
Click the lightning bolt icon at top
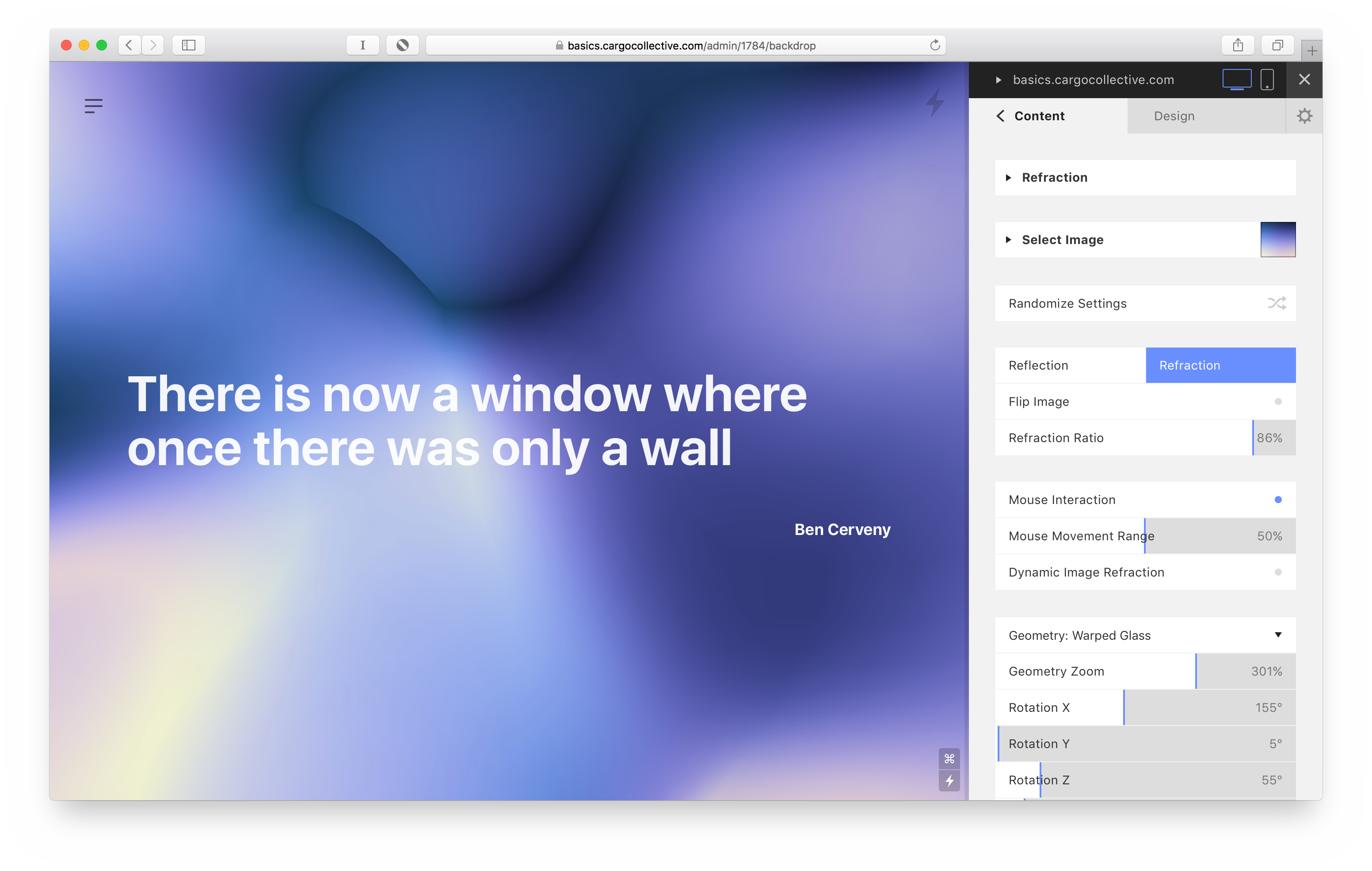(934, 103)
